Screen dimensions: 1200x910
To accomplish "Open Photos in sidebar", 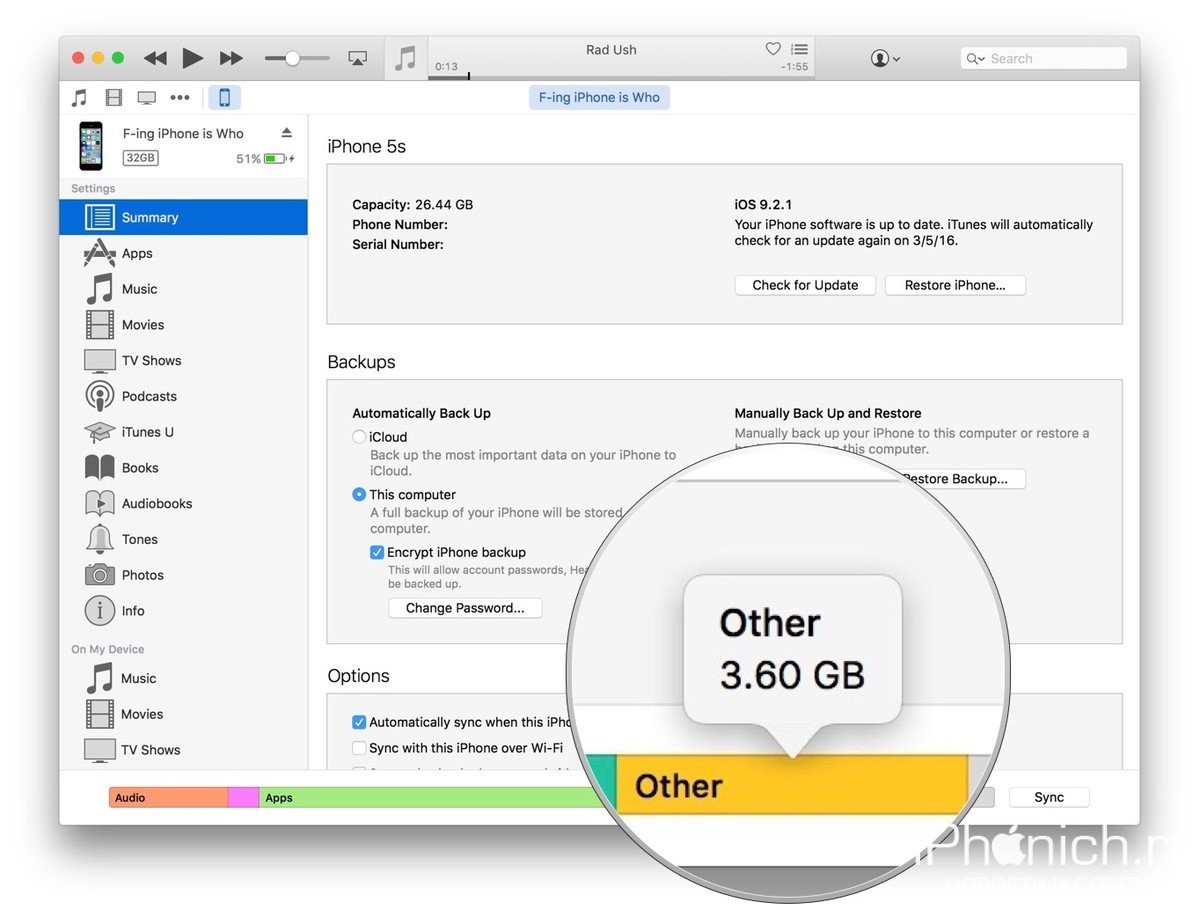I will (x=183, y=575).
